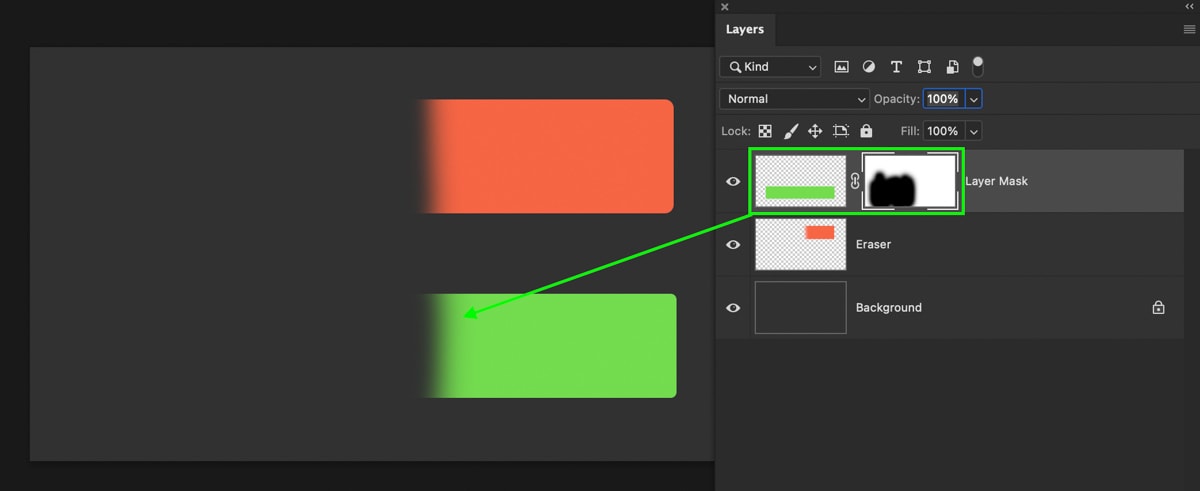Select the Background layer thumbnail
1200x491 pixels.
click(x=800, y=308)
